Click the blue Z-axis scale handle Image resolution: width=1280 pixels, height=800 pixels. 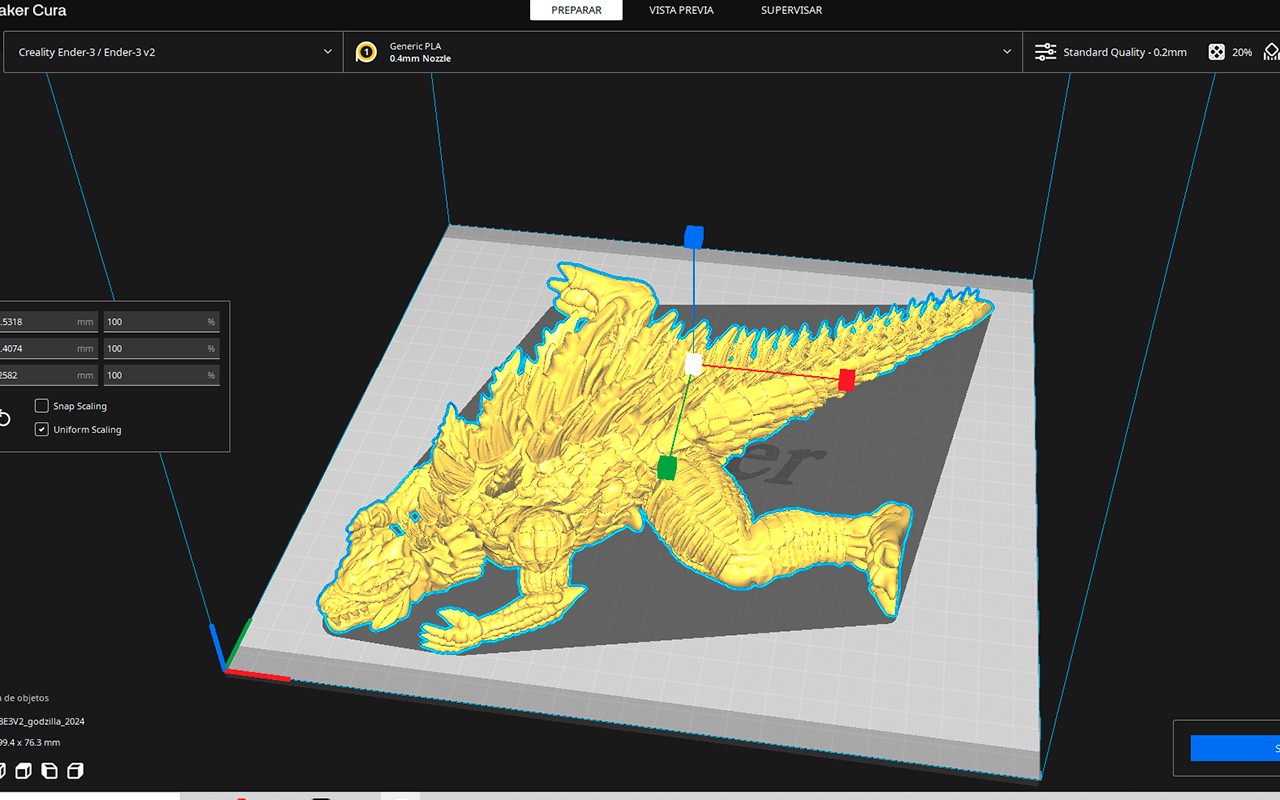[694, 236]
